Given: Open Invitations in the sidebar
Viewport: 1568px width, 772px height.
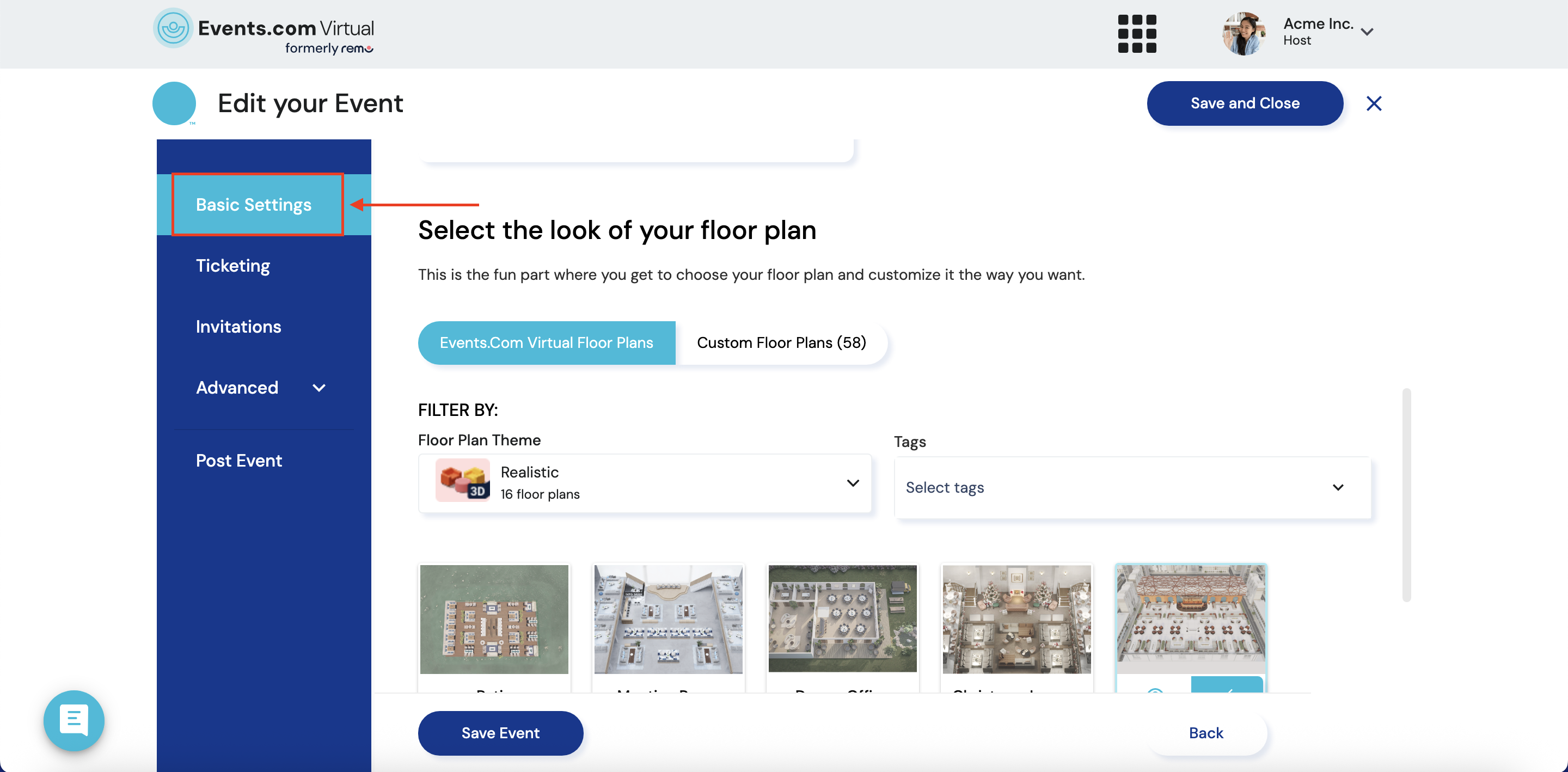Looking at the screenshot, I should click(238, 327).
